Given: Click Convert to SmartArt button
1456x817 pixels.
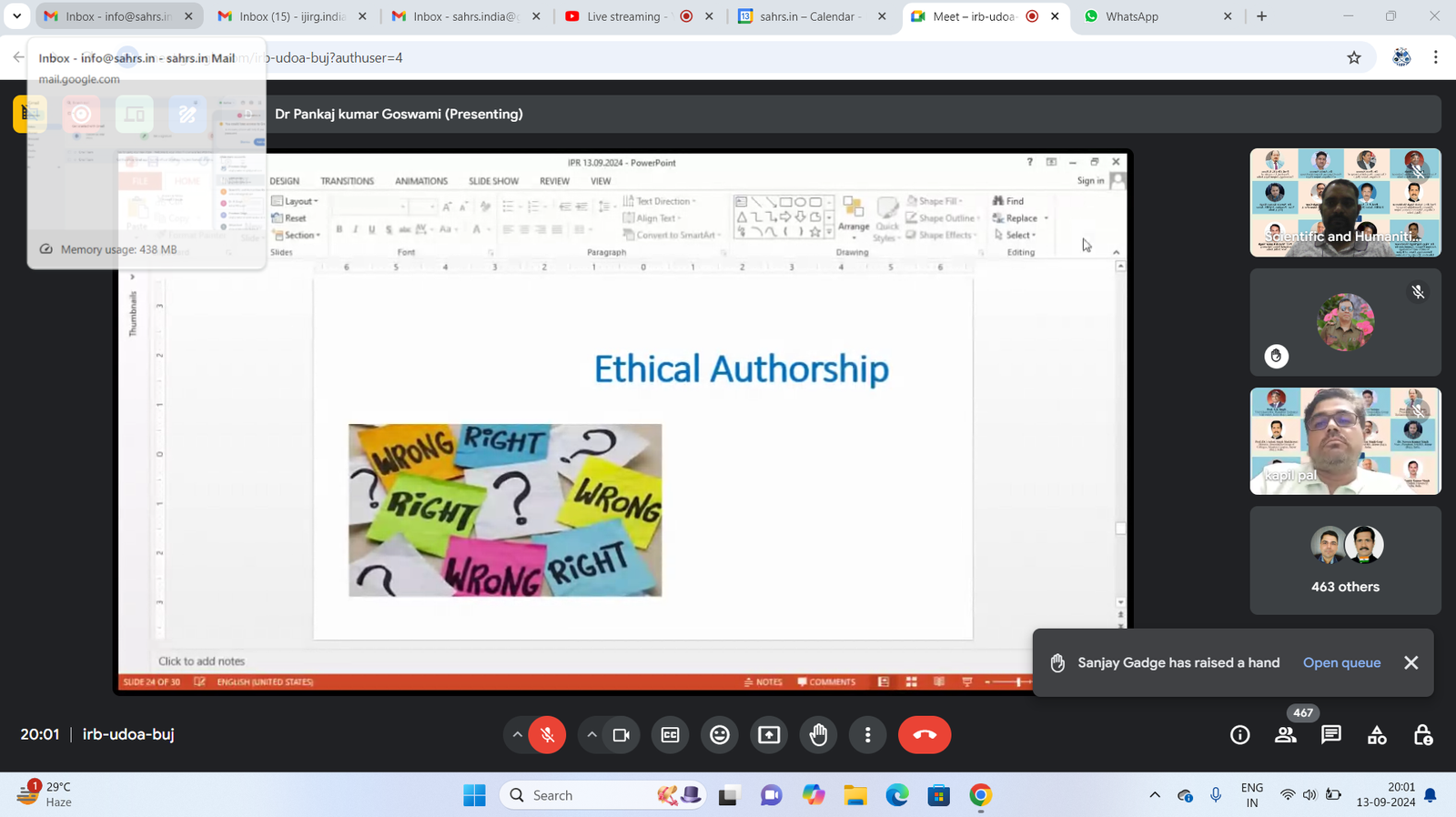Looking at the screenshot, I should click(x=672, y=235).
